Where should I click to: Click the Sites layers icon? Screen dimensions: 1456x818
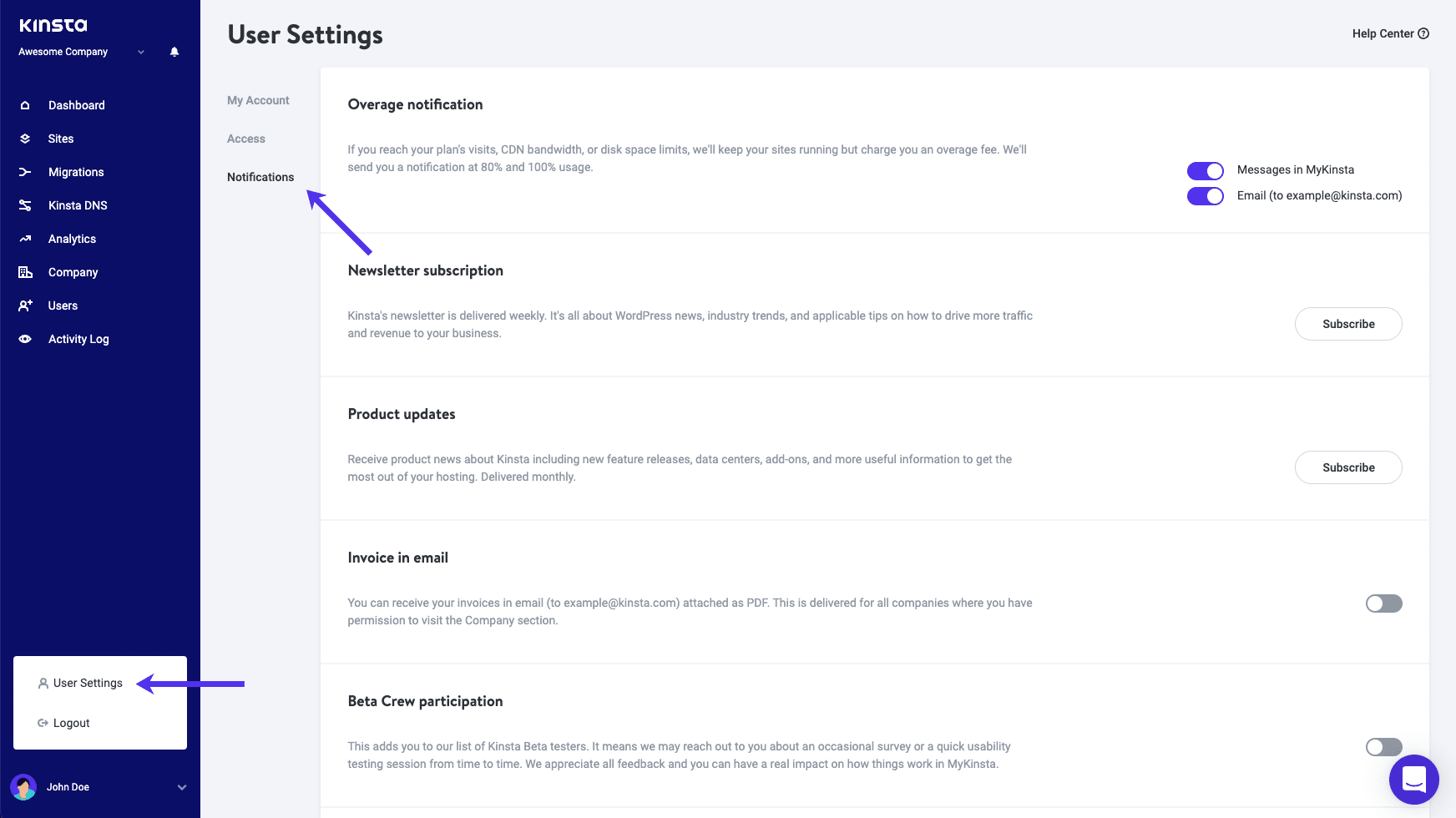click(x=25, y=139)
